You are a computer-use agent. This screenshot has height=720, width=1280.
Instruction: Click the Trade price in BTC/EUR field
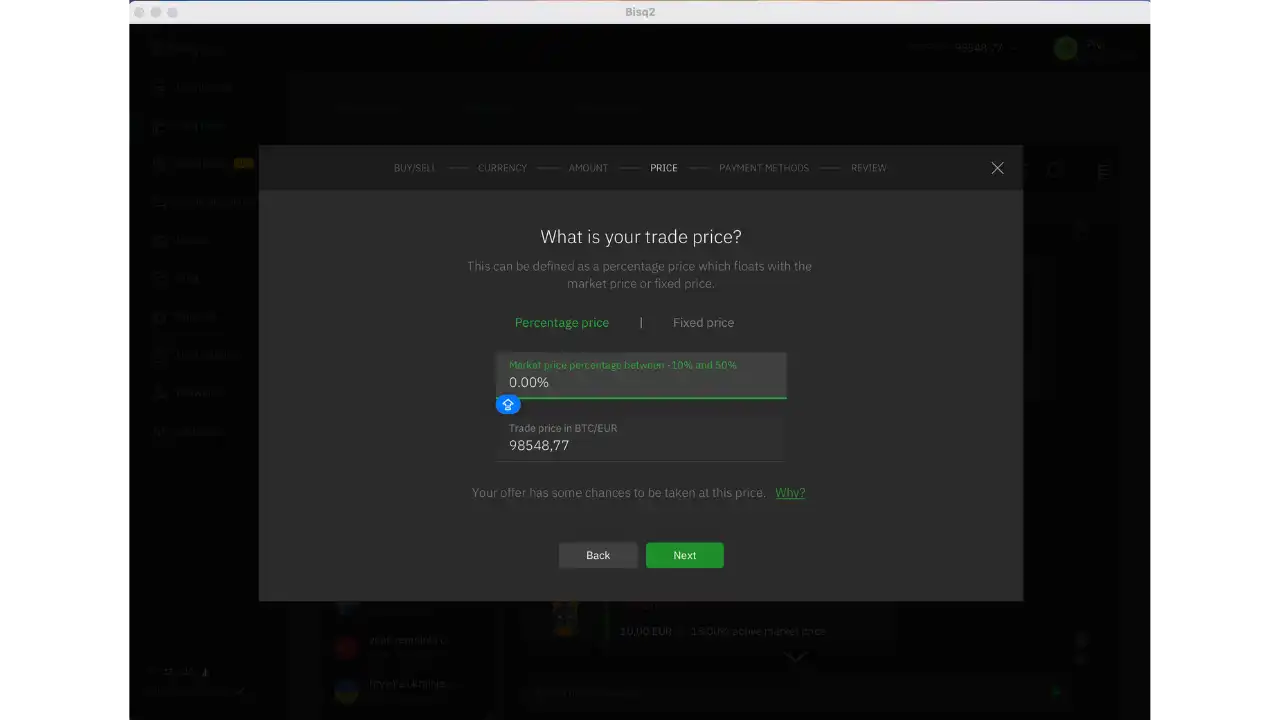[x=641, y=445]
